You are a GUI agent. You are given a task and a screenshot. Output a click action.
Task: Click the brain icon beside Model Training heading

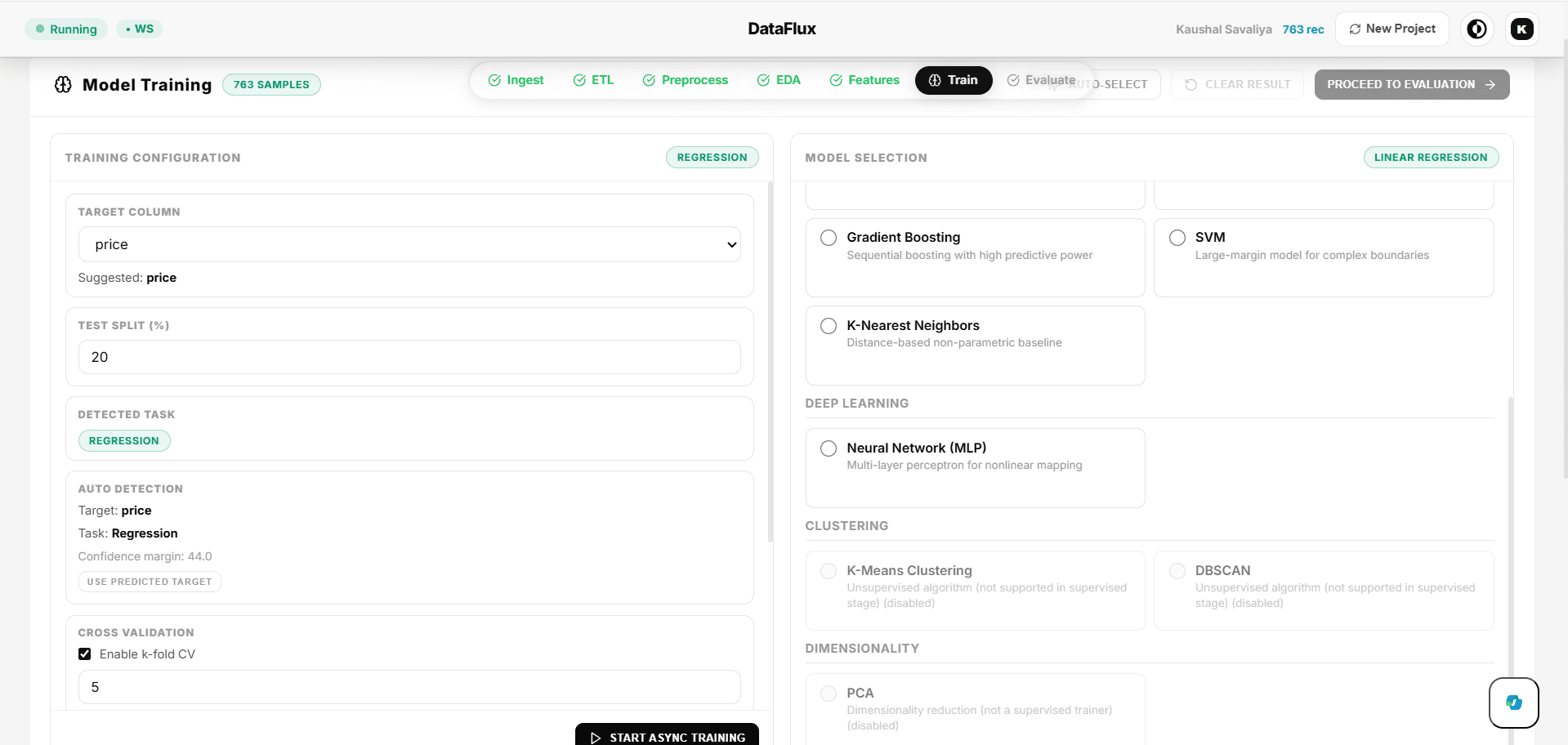tap(63, 84)
